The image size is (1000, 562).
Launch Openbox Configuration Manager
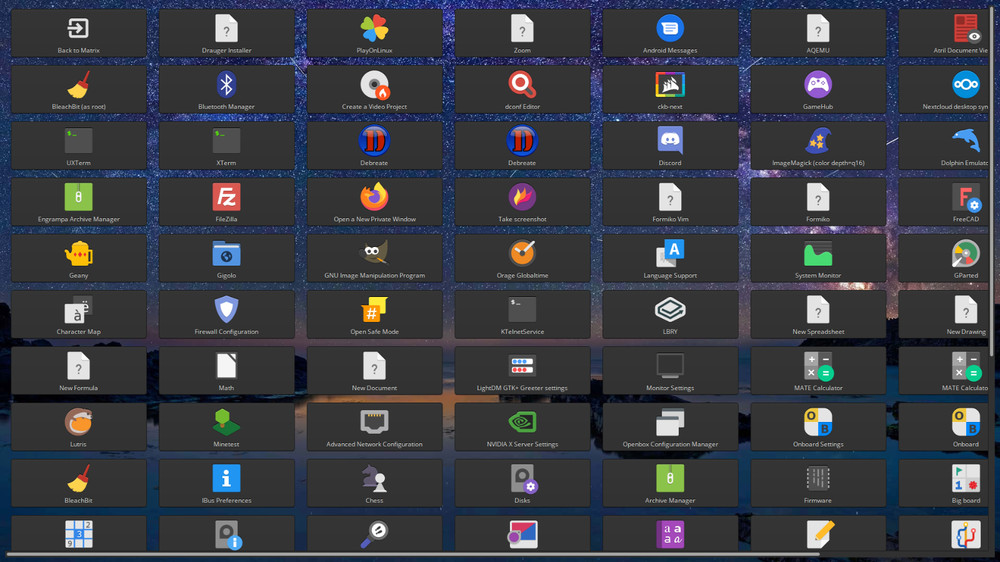pos(670,426)
